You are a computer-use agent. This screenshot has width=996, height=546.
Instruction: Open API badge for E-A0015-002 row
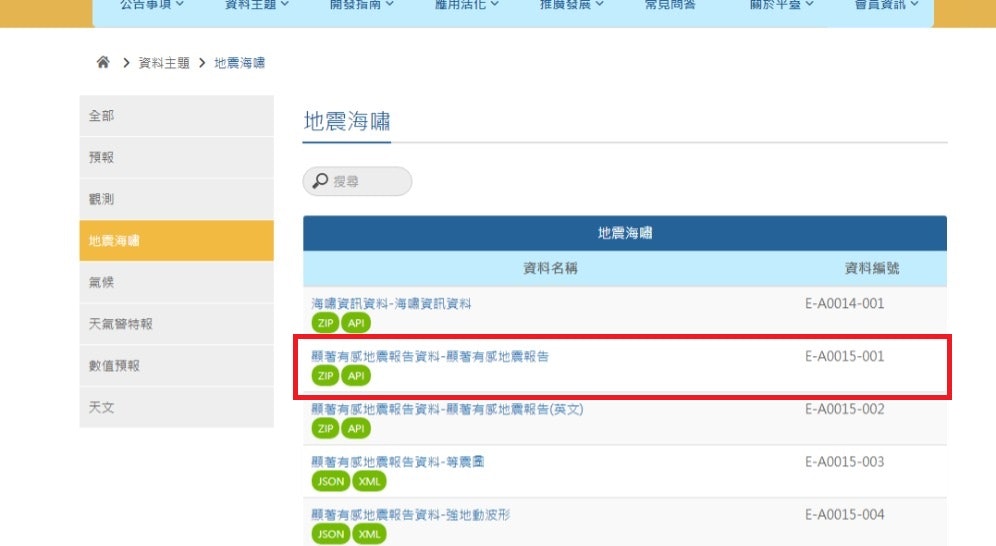click(356, 428)
